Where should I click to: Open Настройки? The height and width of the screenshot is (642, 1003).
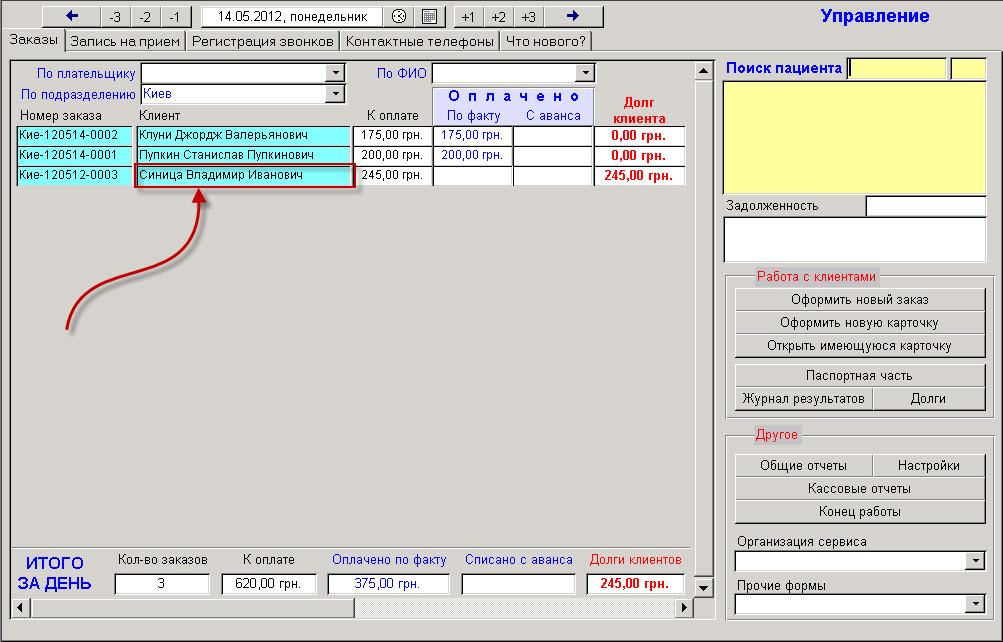coord(929,466)
